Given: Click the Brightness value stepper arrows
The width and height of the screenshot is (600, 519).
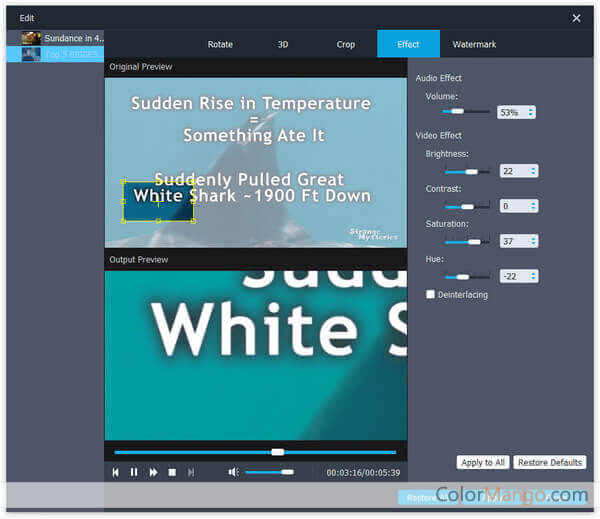Looking at the screenshot, I should pos(533,171).
